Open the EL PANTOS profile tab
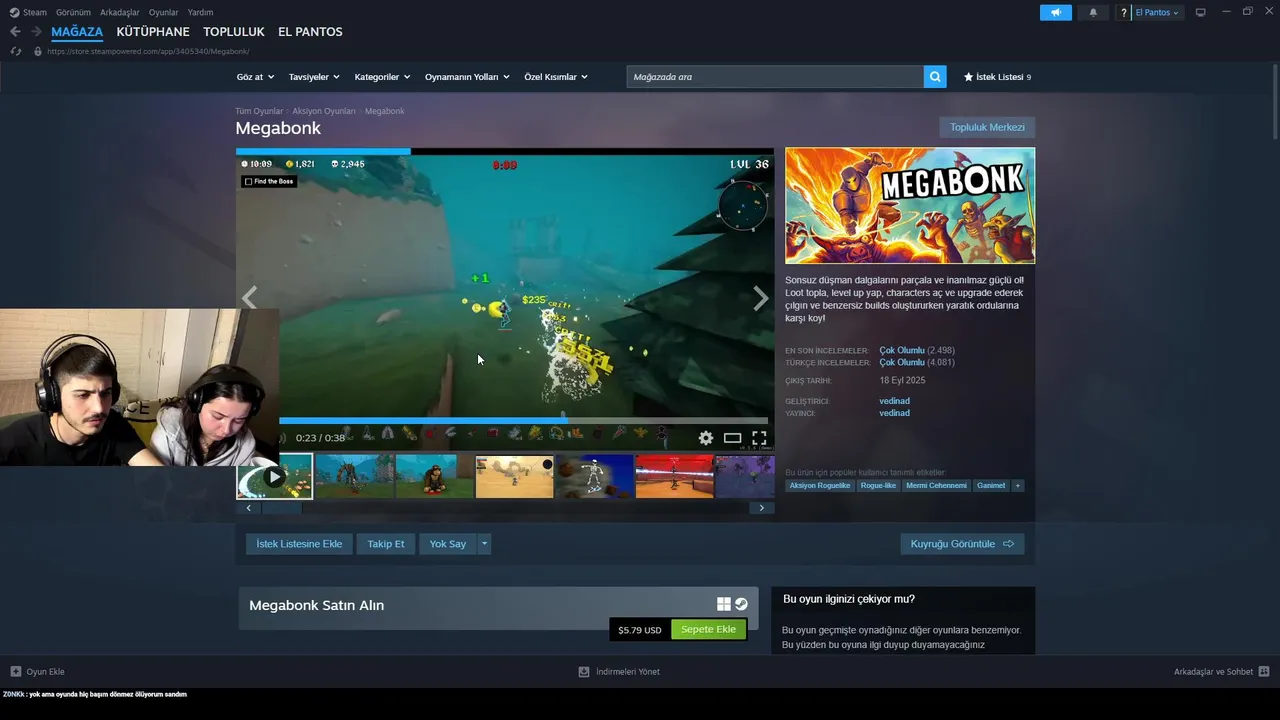This screenshot has width=1280, height=720. point(310,32)
